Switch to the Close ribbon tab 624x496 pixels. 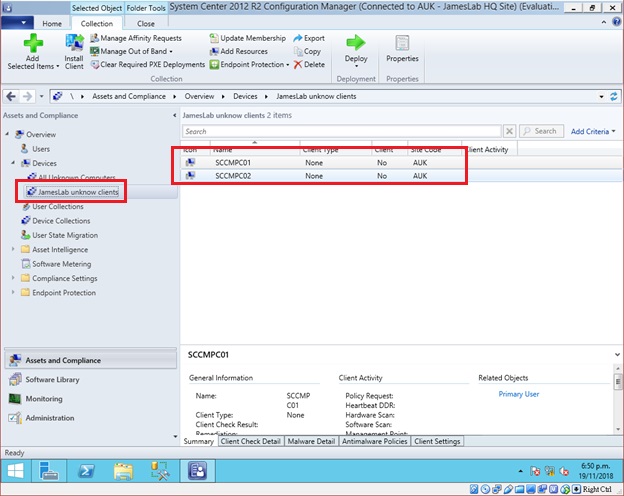click(x=146, y=23)
